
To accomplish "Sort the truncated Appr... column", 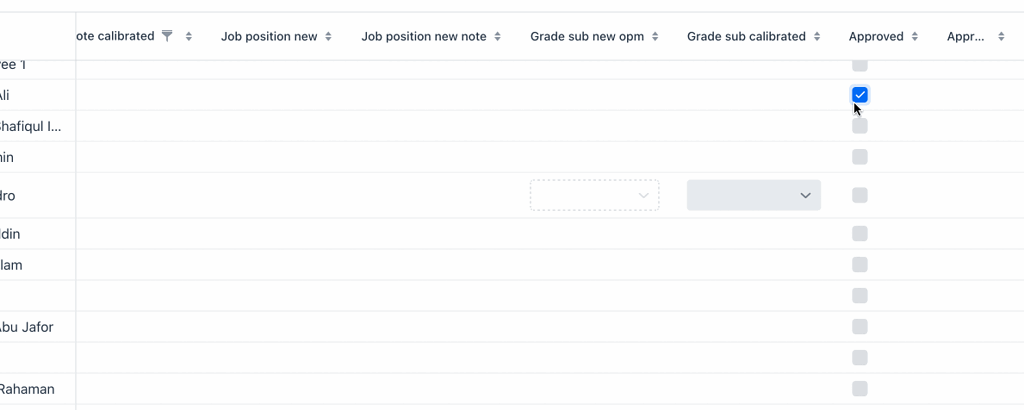I will [1001, 37].
